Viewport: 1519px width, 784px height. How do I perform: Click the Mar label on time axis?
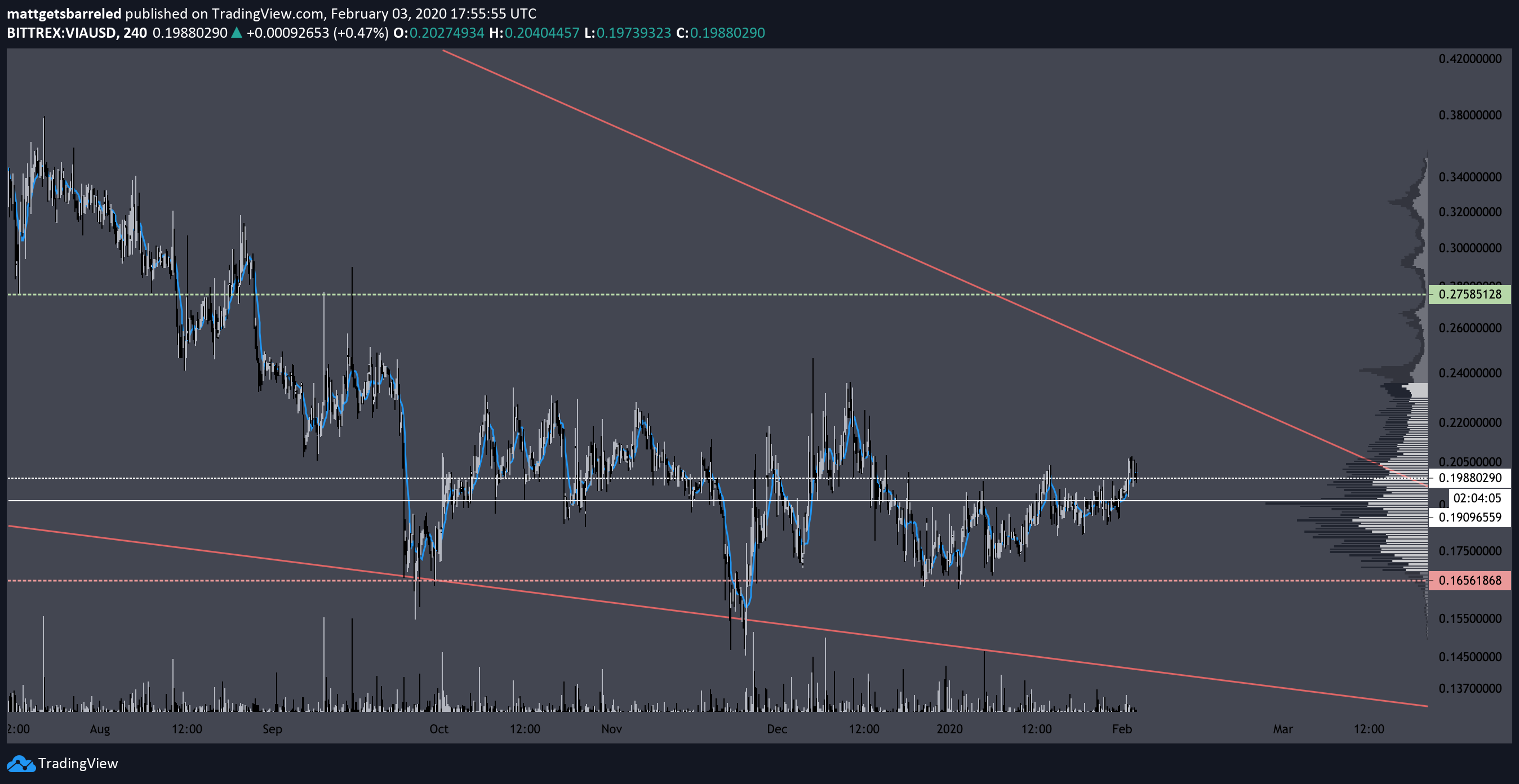(x=1282, y=729)
